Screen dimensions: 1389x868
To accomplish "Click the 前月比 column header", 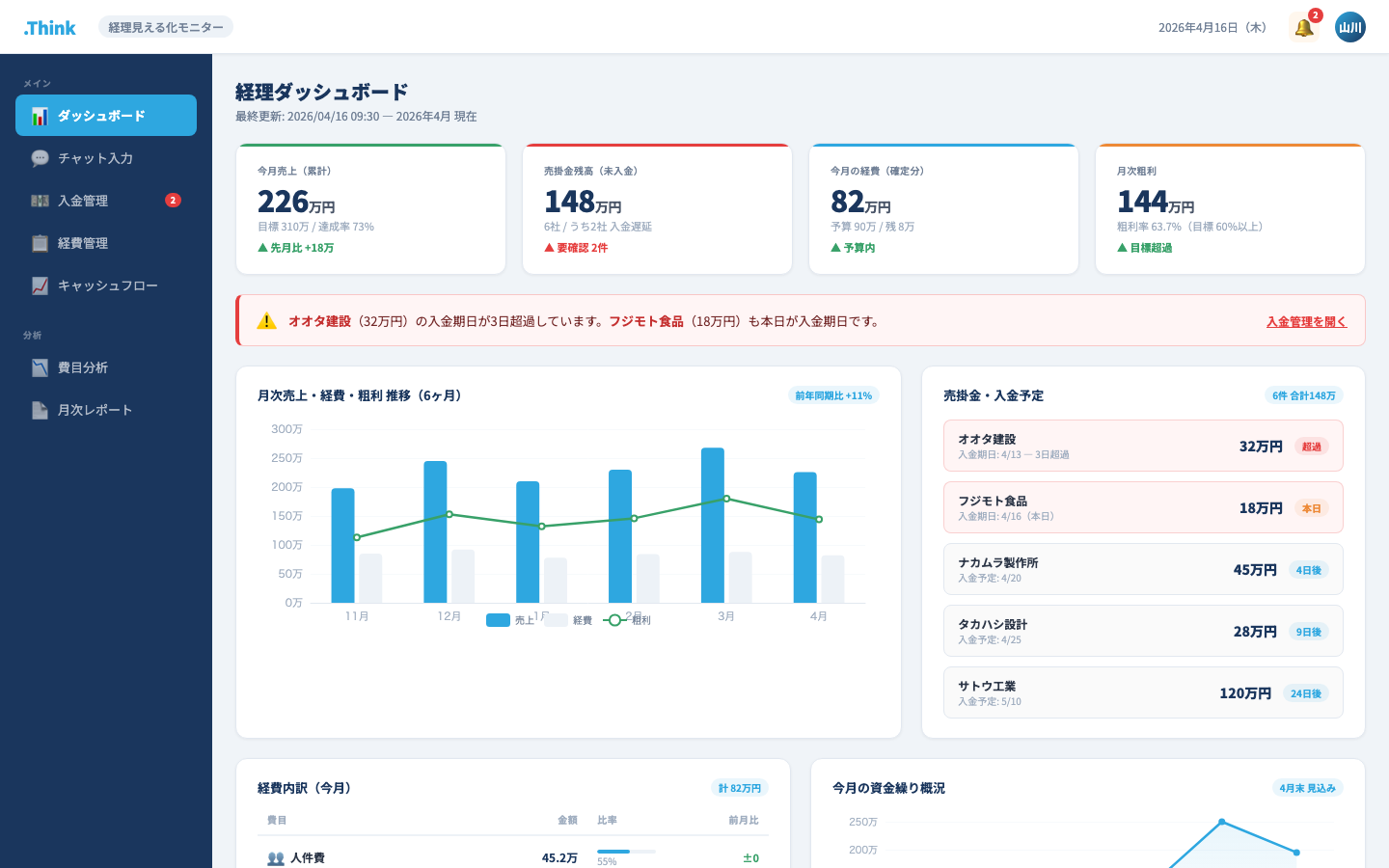I will pos(744,820).
